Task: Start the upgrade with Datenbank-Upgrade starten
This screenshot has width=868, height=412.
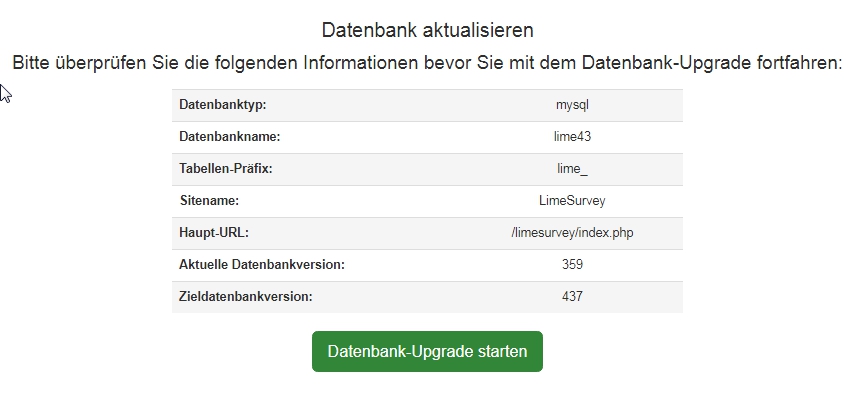Action: 427,352
